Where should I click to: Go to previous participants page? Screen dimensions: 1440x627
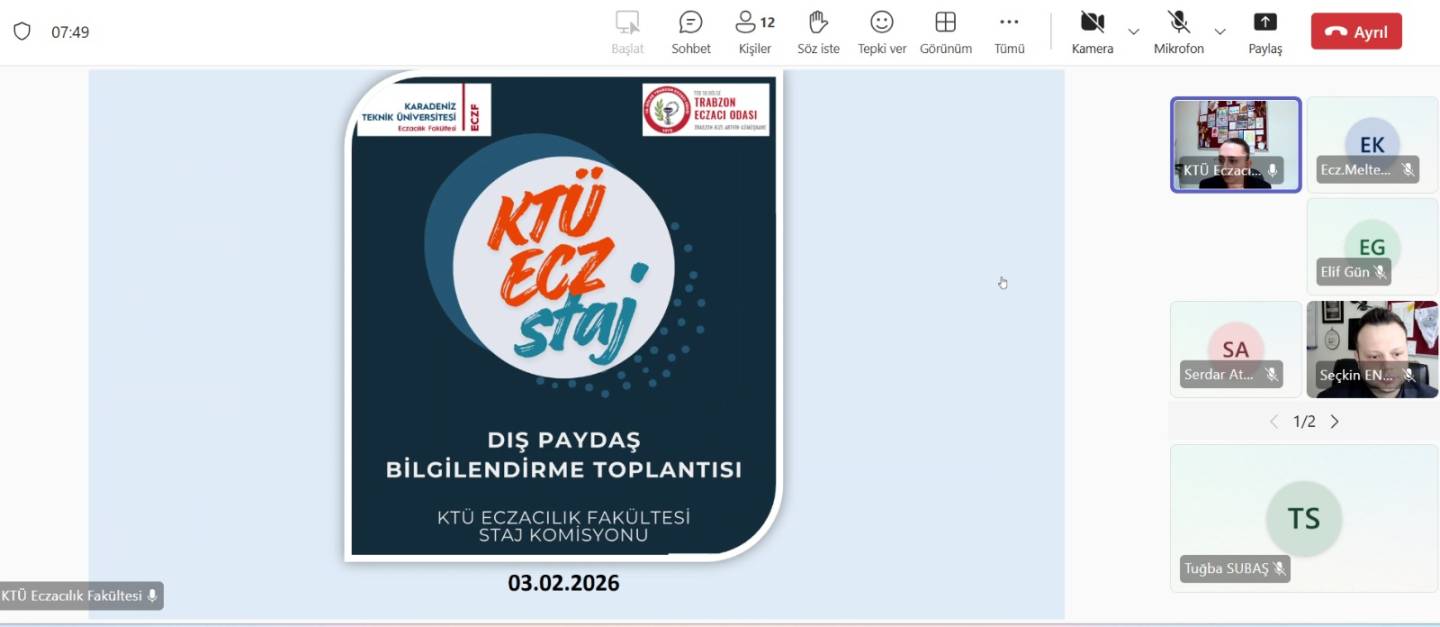tap(1274, 422)
